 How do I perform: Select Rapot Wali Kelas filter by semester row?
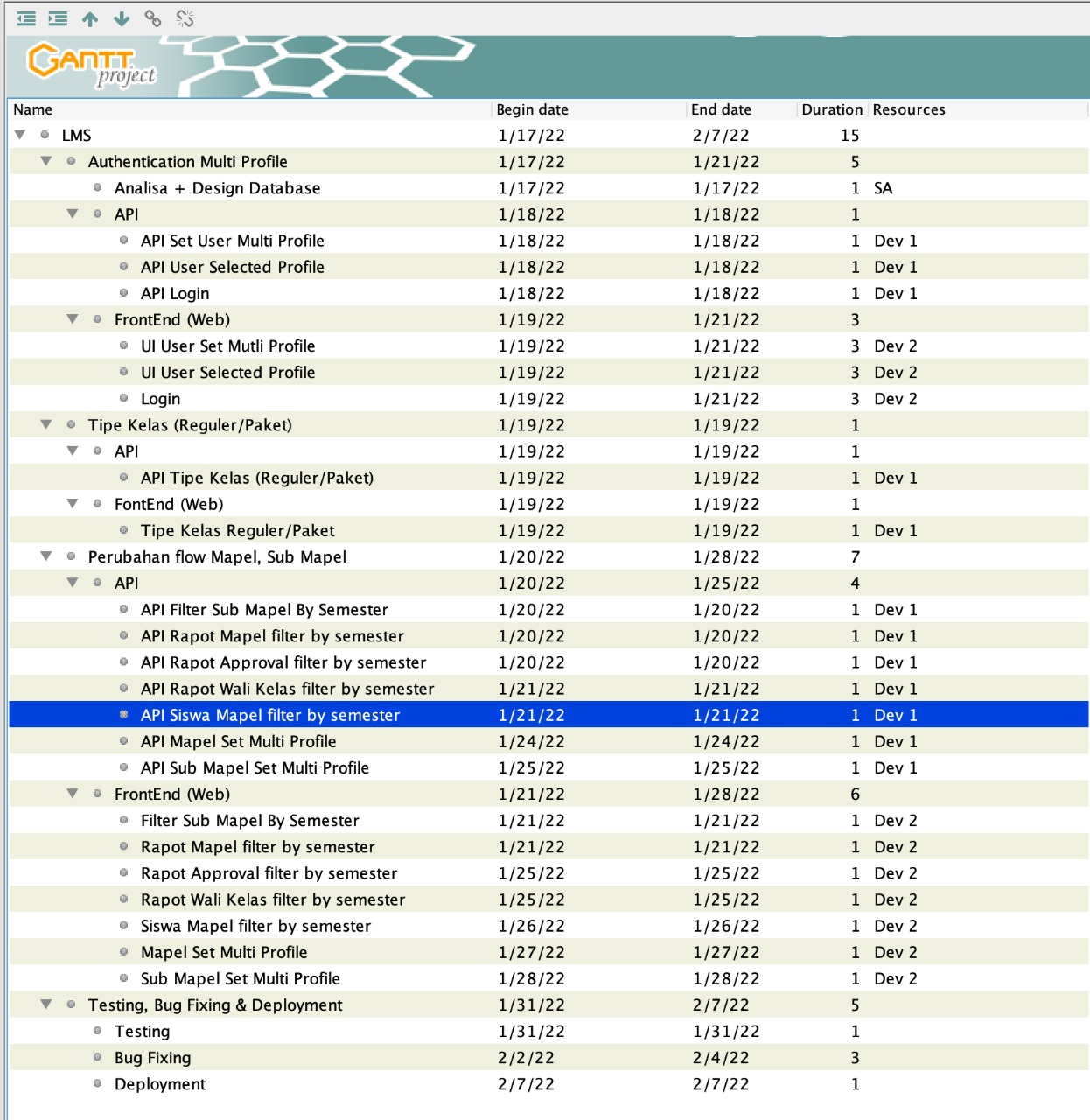click(x=548, y=899)
